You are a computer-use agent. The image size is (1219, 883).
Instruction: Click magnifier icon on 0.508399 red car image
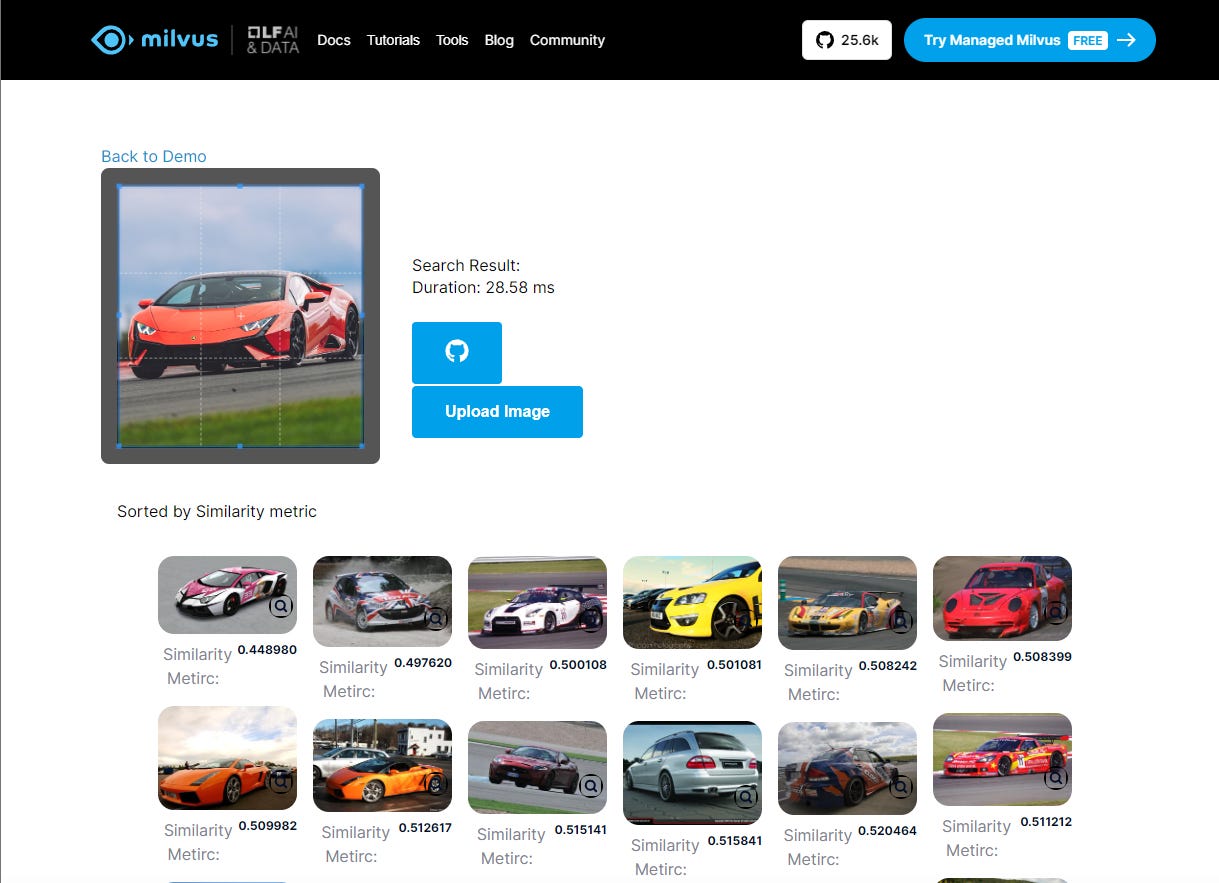(x=1056, y=613)
